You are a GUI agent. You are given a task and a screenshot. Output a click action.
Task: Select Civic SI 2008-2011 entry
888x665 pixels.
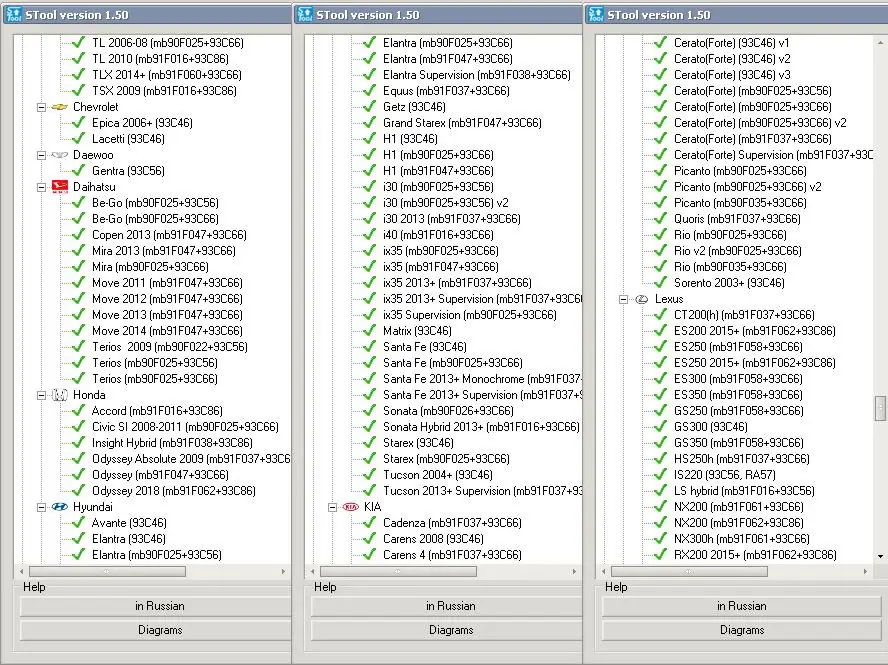coord(185,427)
